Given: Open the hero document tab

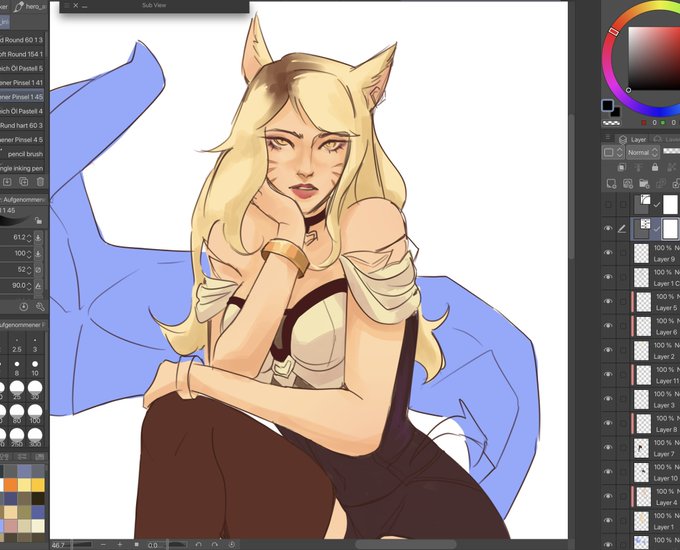Looking at the screenshot, I should tap(30, 7).
